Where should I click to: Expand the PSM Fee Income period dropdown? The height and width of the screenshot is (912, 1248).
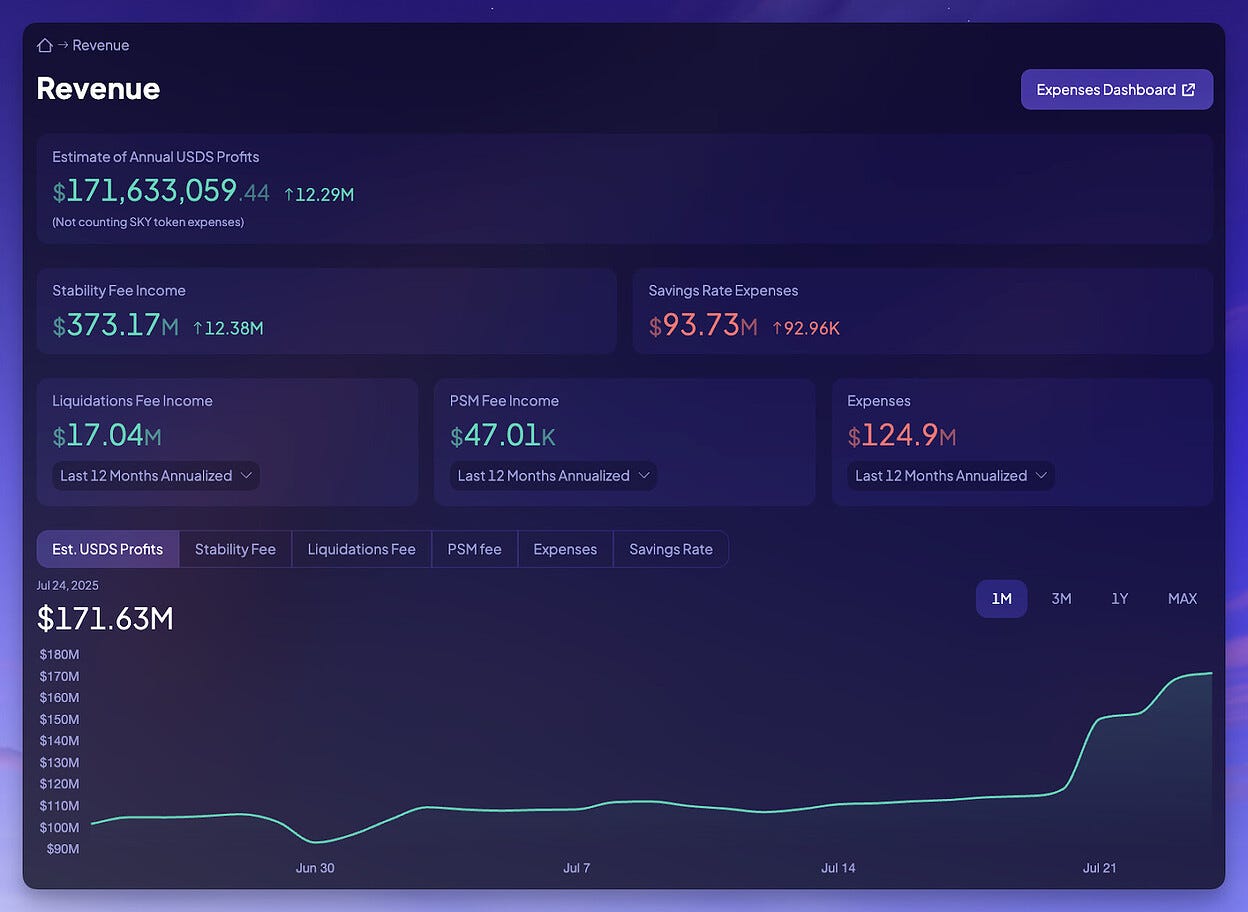click(553, 476)
